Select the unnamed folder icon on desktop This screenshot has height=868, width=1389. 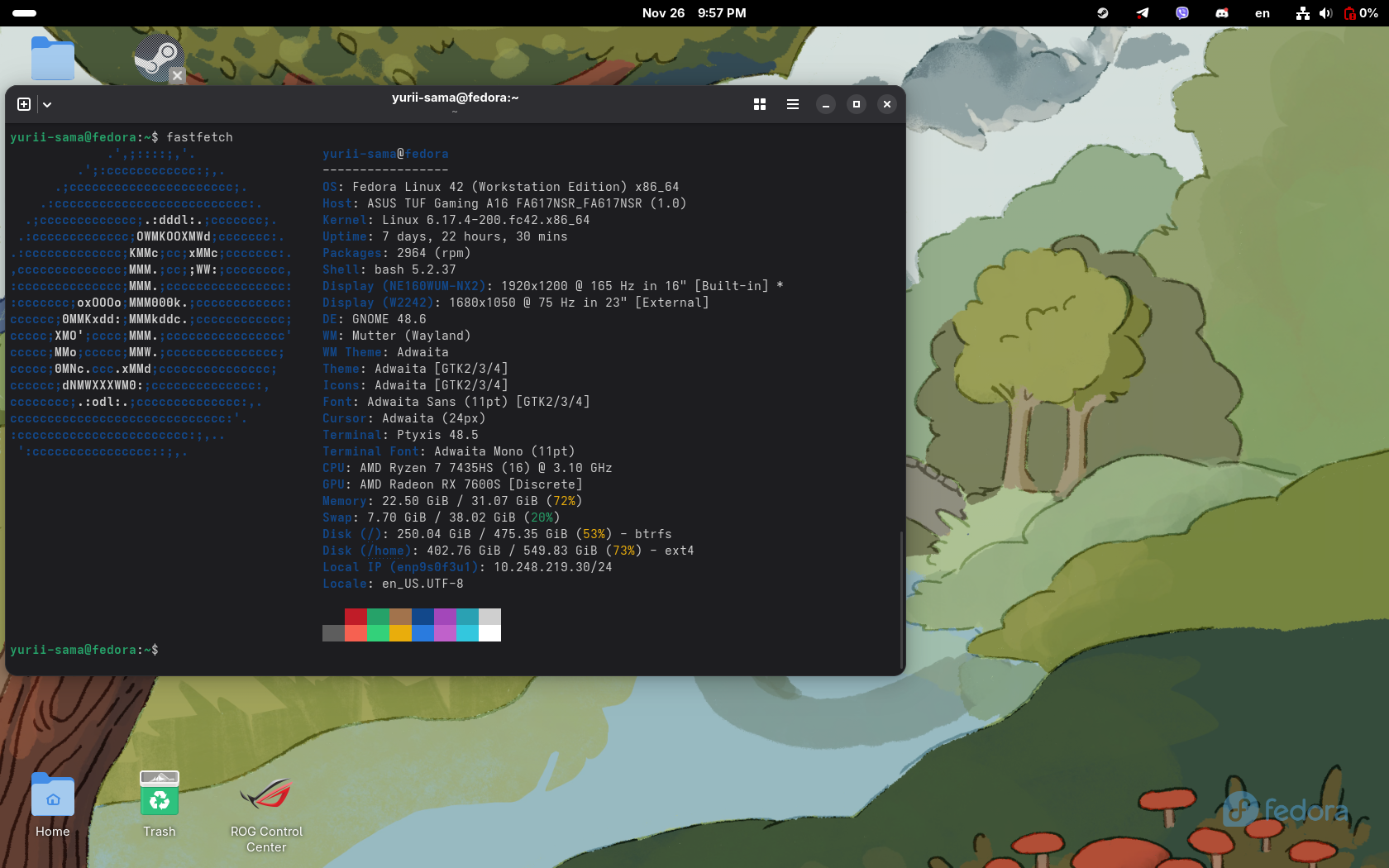tap(53, 59)
